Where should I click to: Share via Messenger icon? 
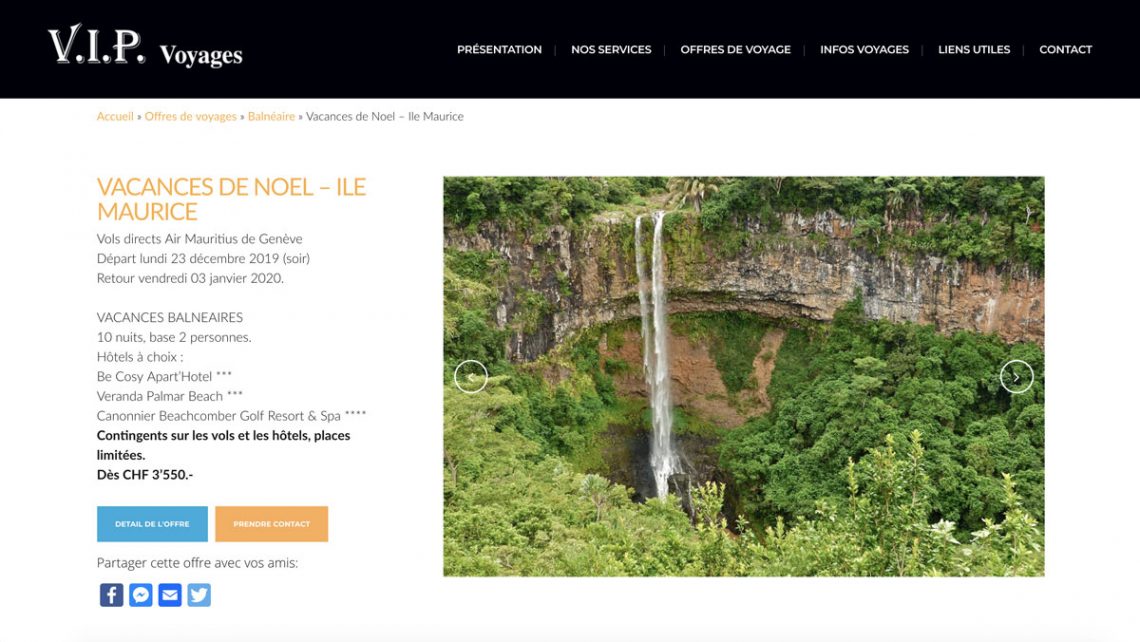[x=140, y=595]
